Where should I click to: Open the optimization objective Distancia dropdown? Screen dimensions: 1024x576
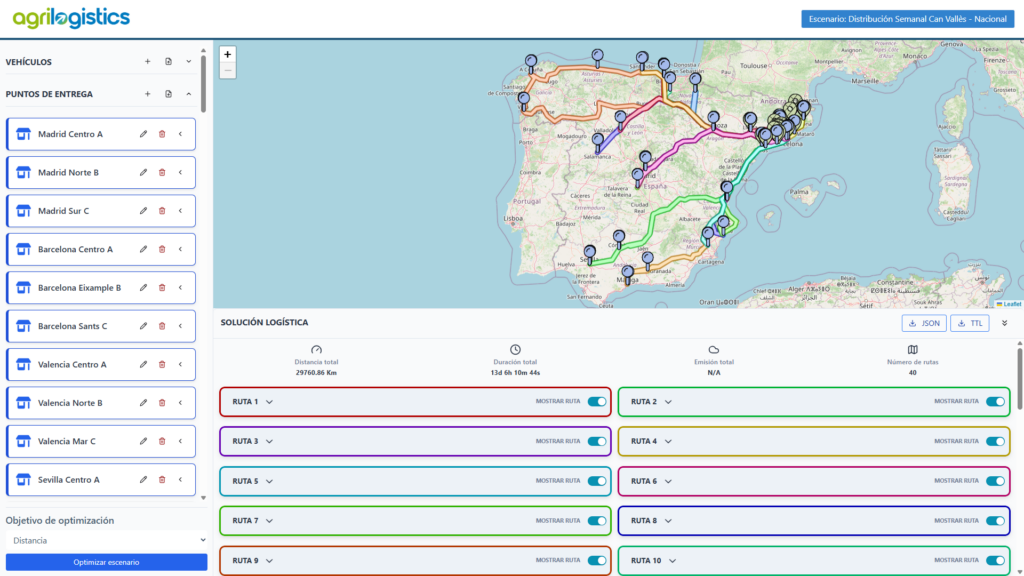click(x=106, y=540)
